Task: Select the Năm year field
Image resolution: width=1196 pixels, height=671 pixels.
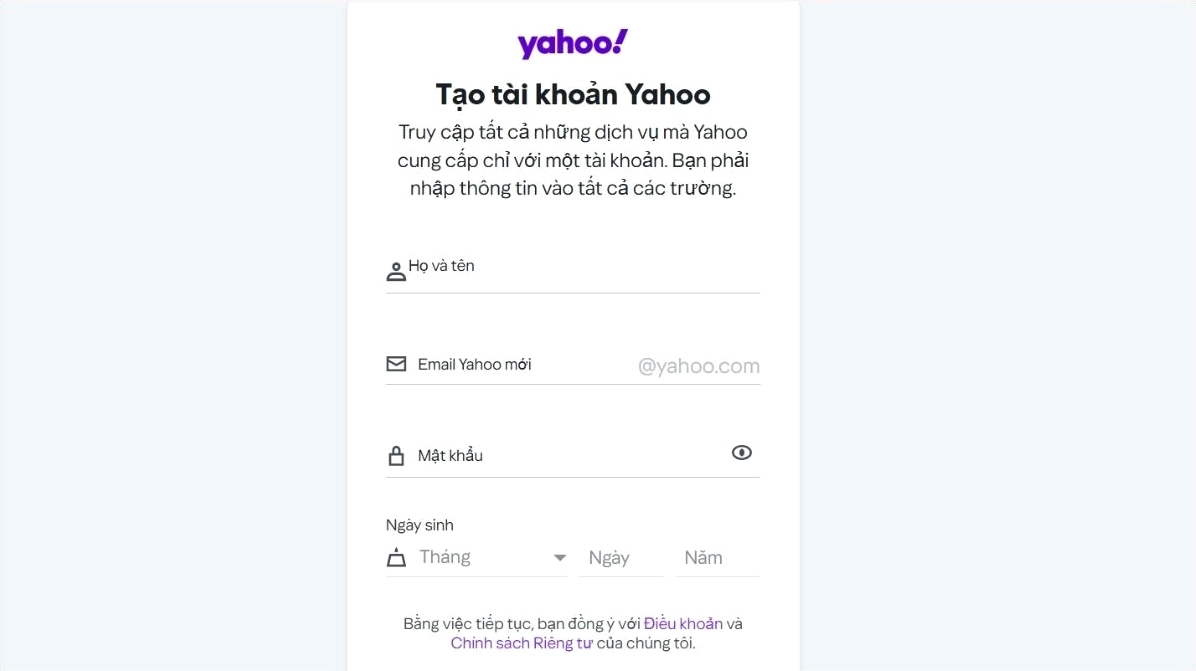Action: click(x=716, y=557)
